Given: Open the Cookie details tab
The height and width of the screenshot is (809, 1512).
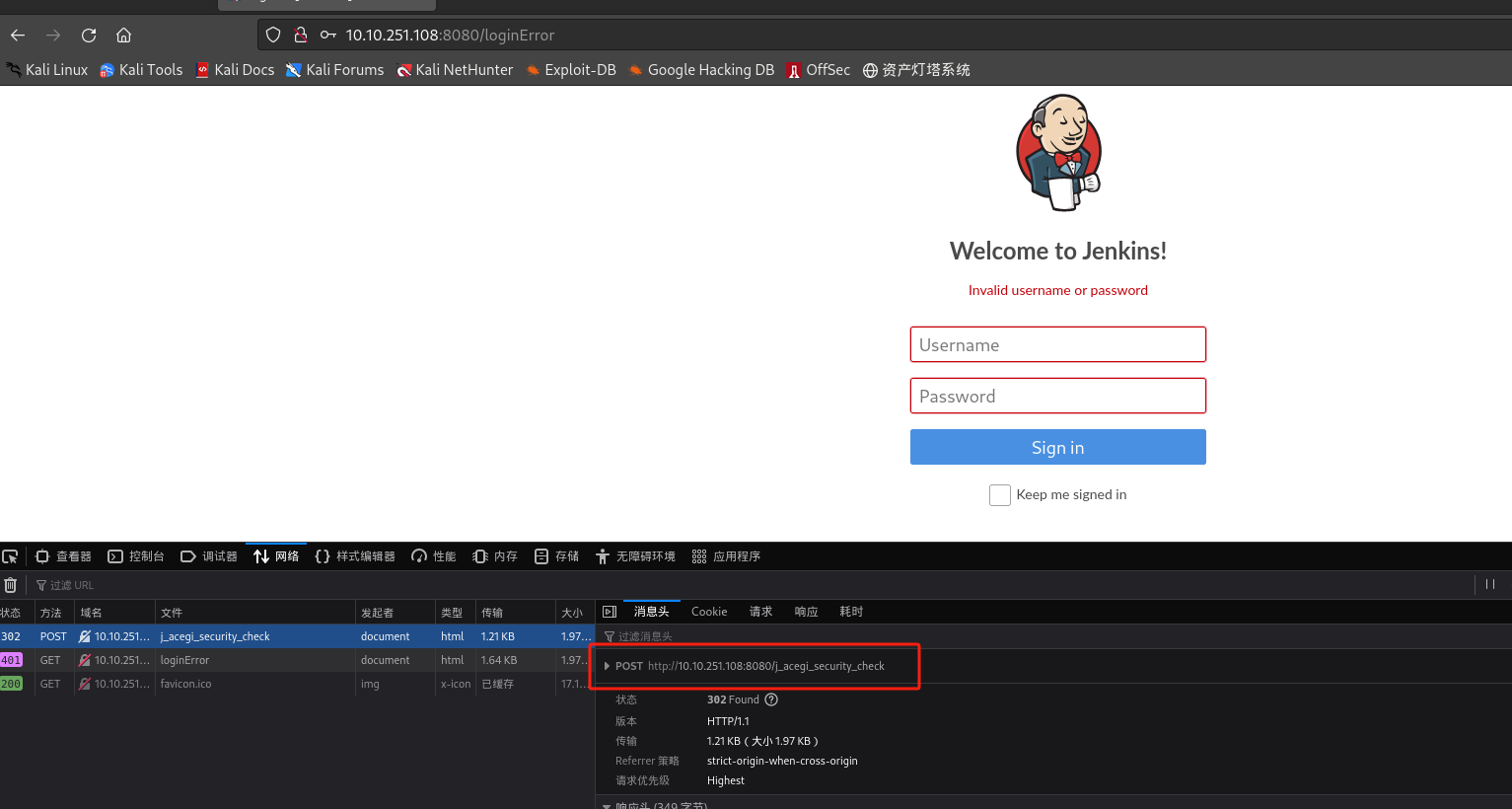Looking at the screenshot, I should [709, 612].
